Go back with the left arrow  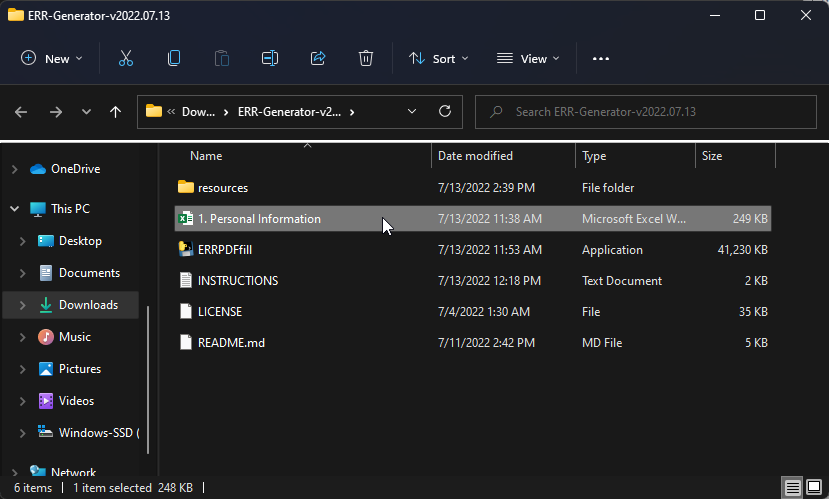[x=21, y=112]
